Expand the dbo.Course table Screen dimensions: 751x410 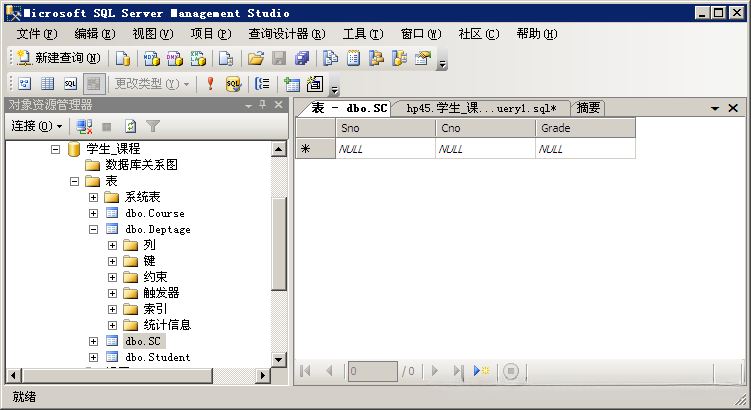pos(93,214)
